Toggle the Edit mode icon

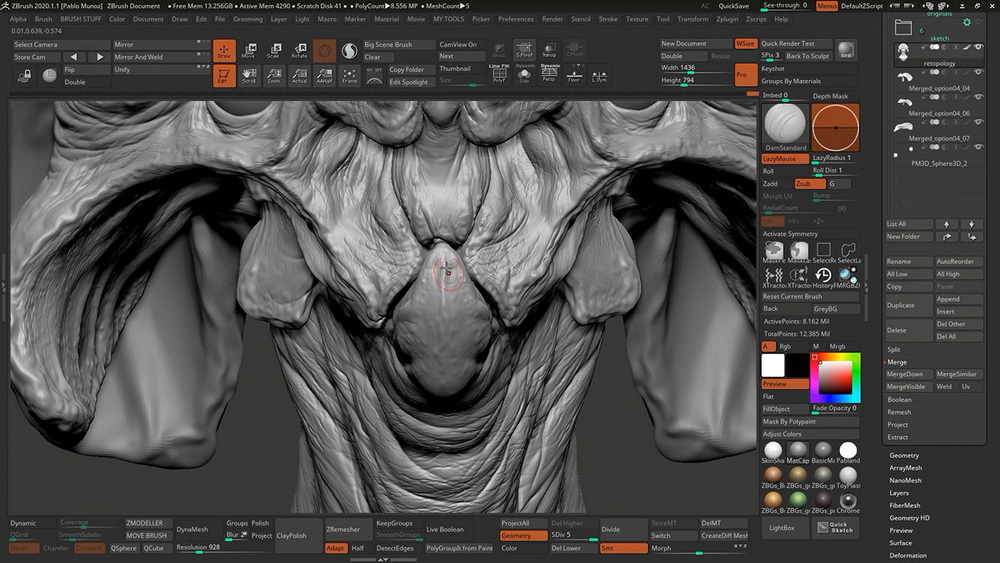(x=224, y=75)
